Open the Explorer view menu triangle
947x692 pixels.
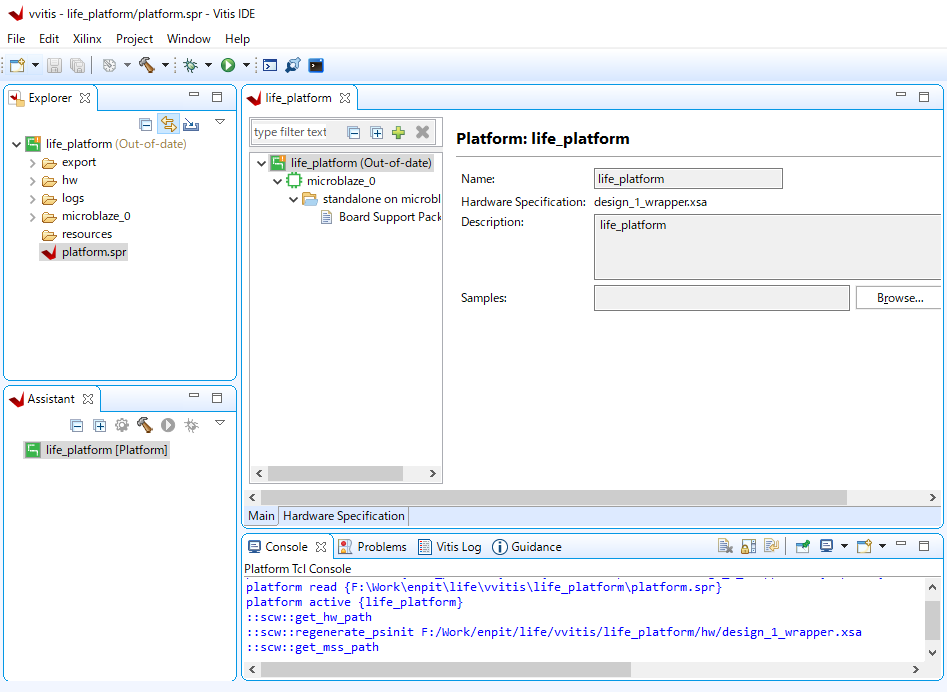(x=220, y=122)
